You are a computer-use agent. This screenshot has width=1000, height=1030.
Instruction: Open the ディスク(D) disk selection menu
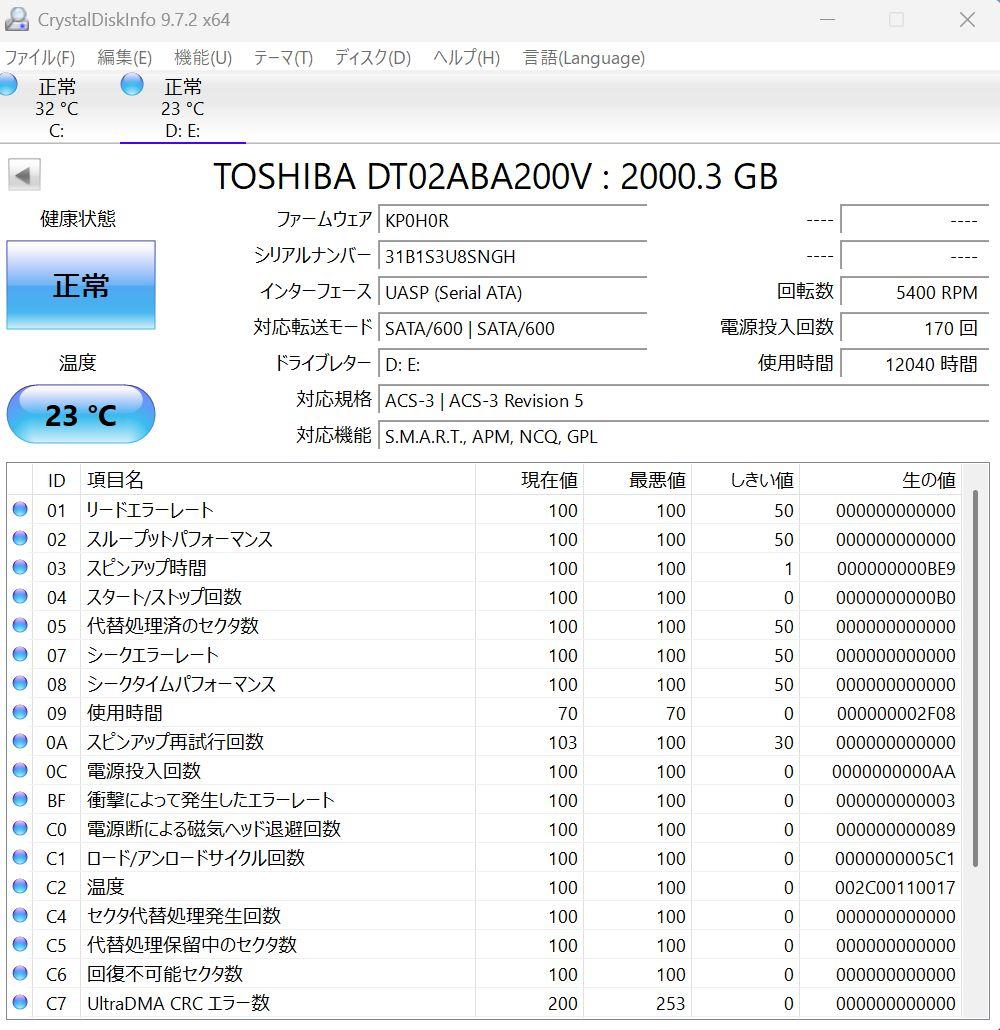pyautogui.click(x=369, y=58)
